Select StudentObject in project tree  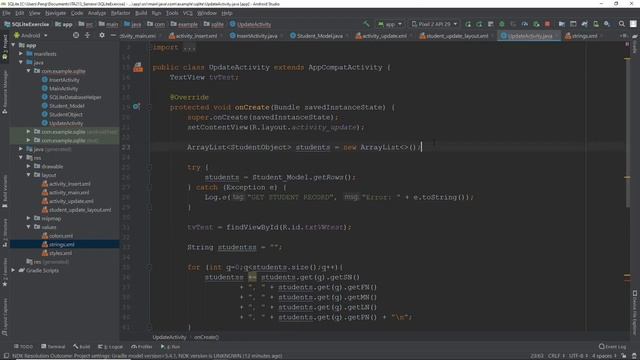tap(66, 115)
